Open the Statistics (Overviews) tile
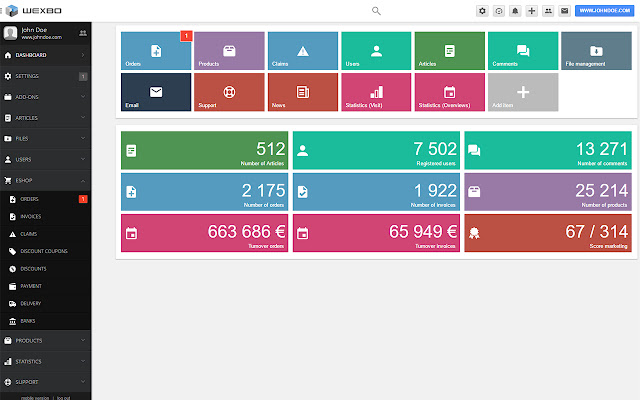This screenshot has width=640, height=400. (x=449, y=92)
